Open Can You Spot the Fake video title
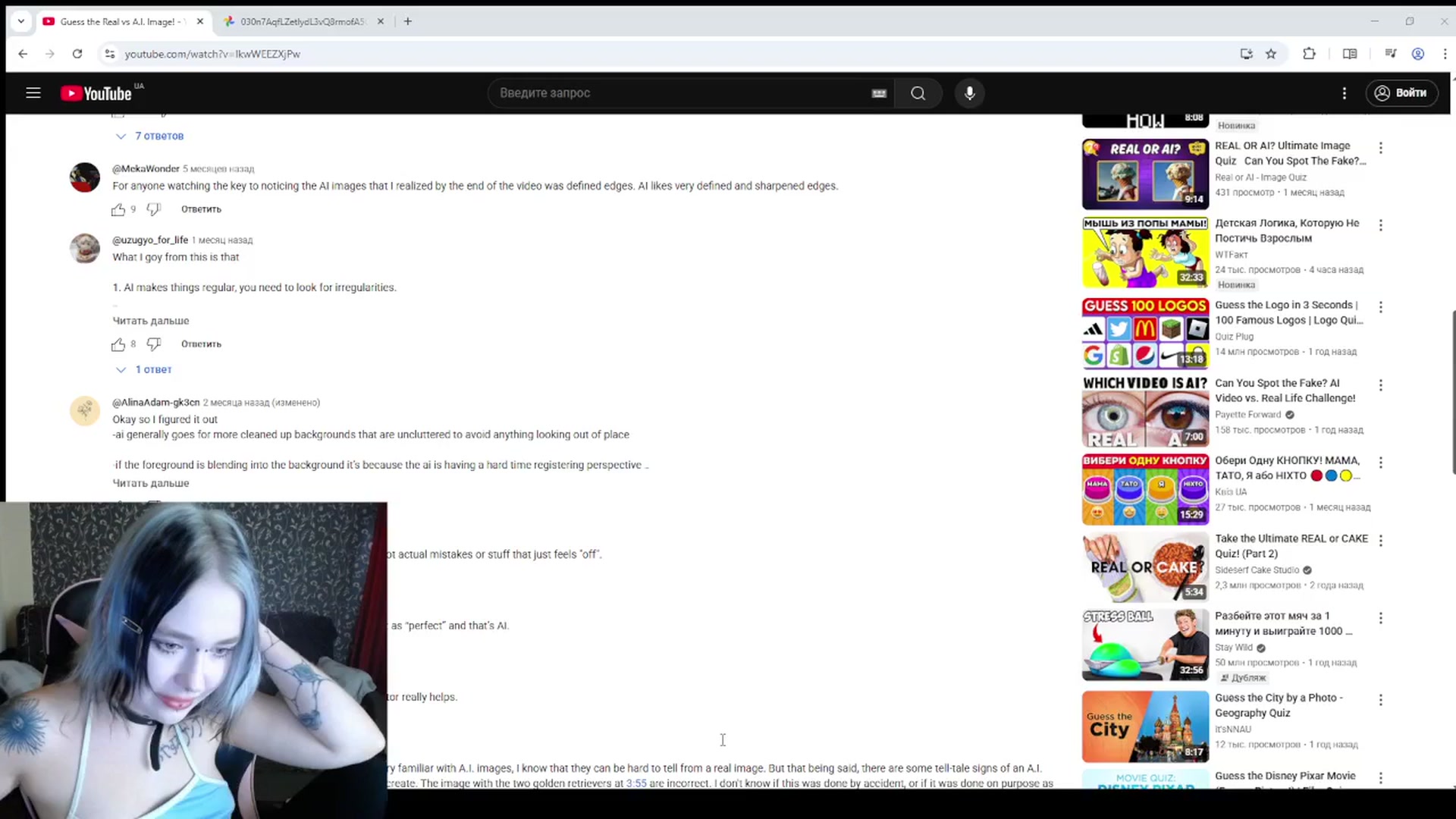The image size is (1456, 819). click(x=1285, y=391)
